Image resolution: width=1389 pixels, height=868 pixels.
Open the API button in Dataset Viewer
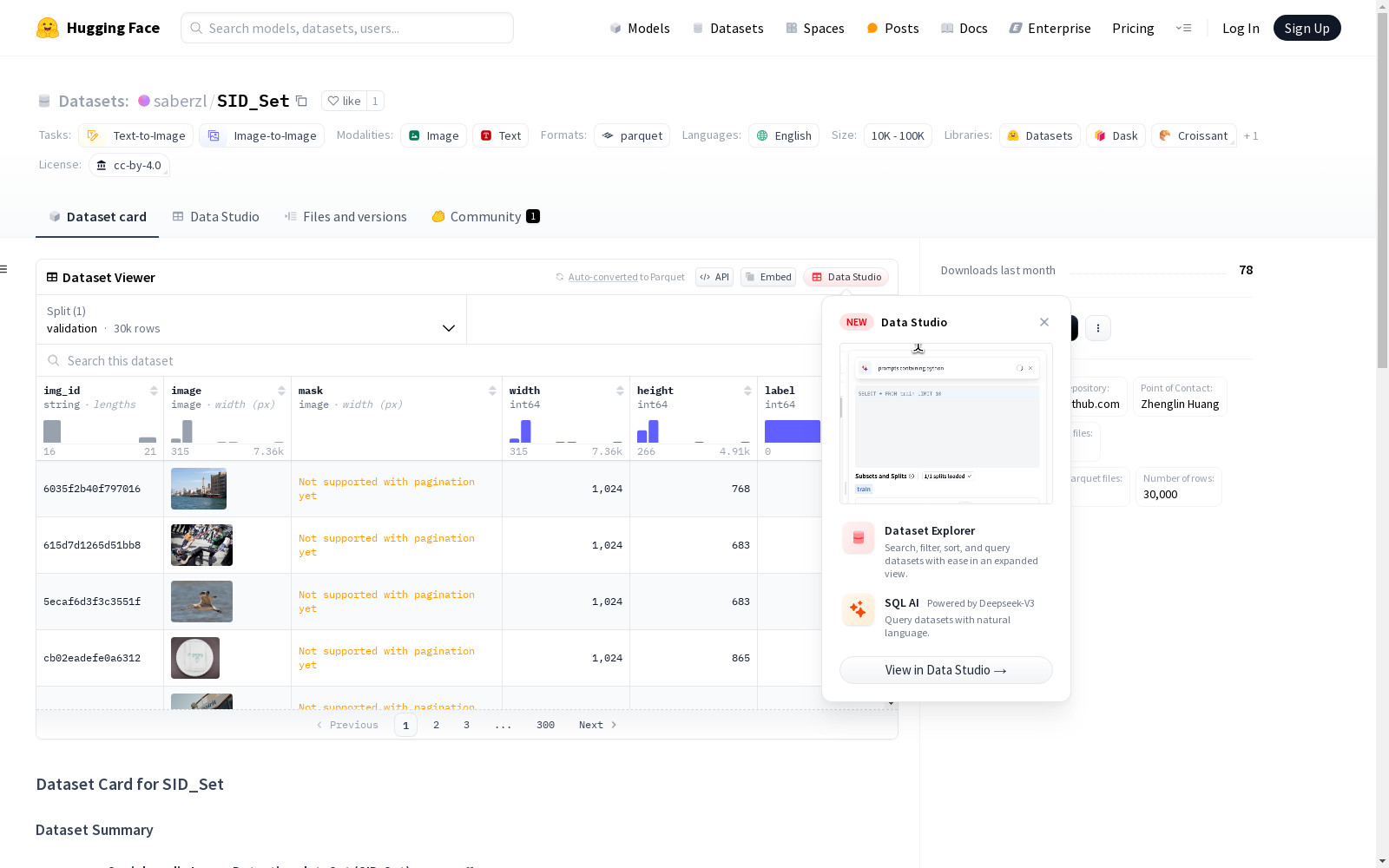tap(714, 277)
